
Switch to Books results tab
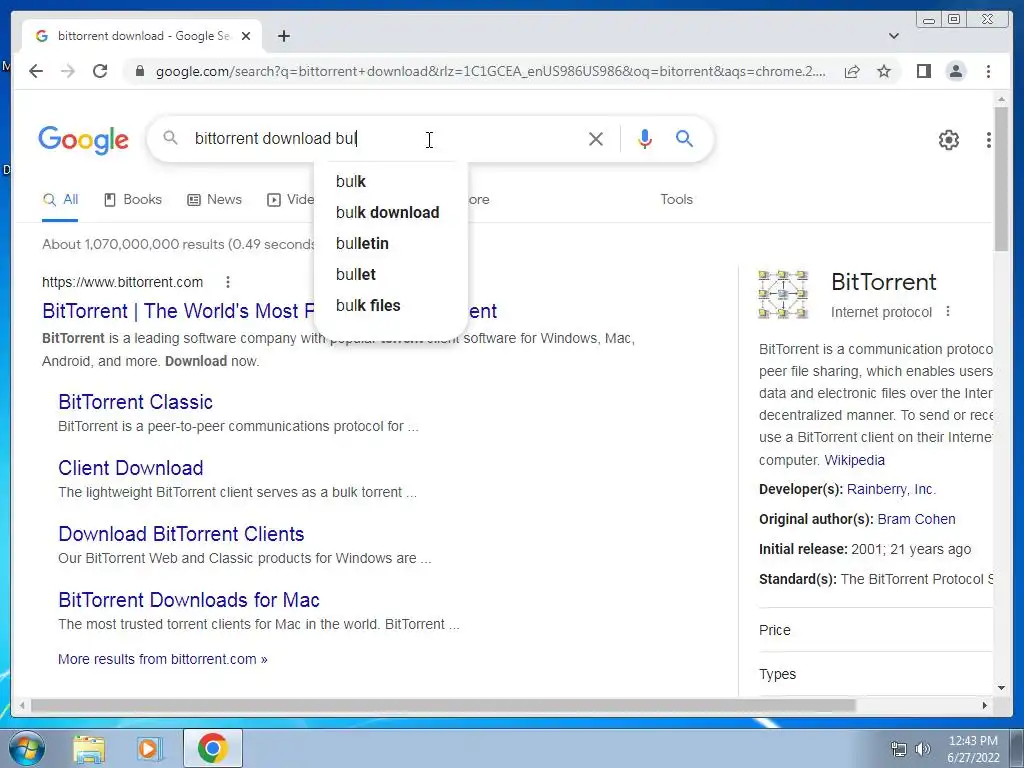133,200
